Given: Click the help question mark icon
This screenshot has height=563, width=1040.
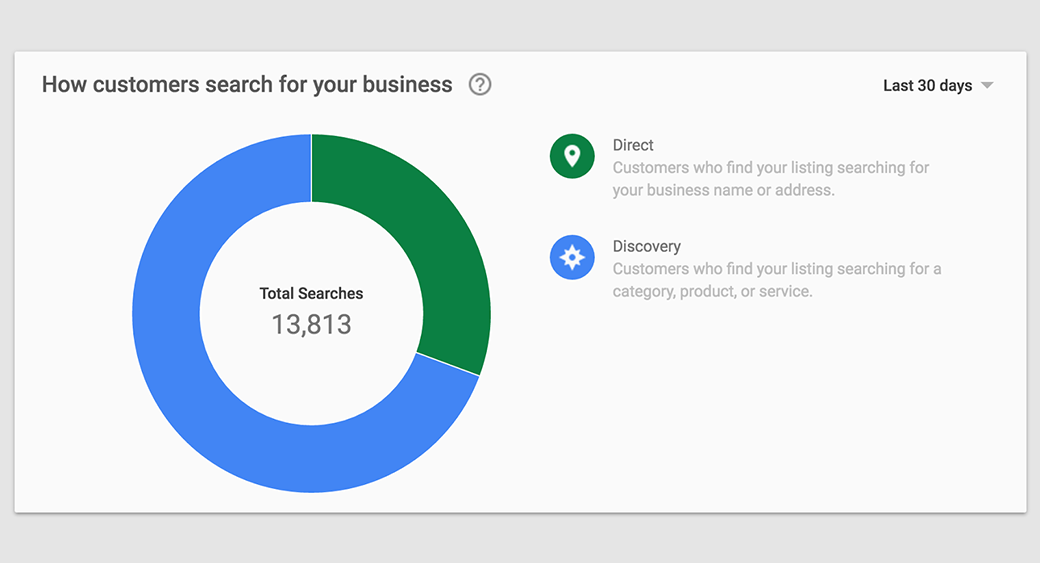Looking at the screenshot, I should pos(480,85).
